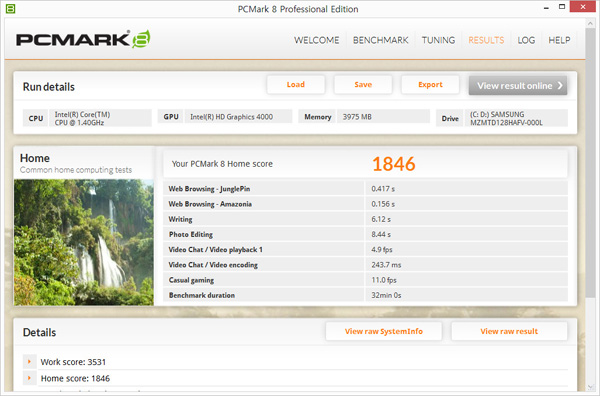This screenshot has width=600, height=396.
Task: Click the vertical scrollbar down arrow
Action: pyautogui.click(x=590, y=387)
